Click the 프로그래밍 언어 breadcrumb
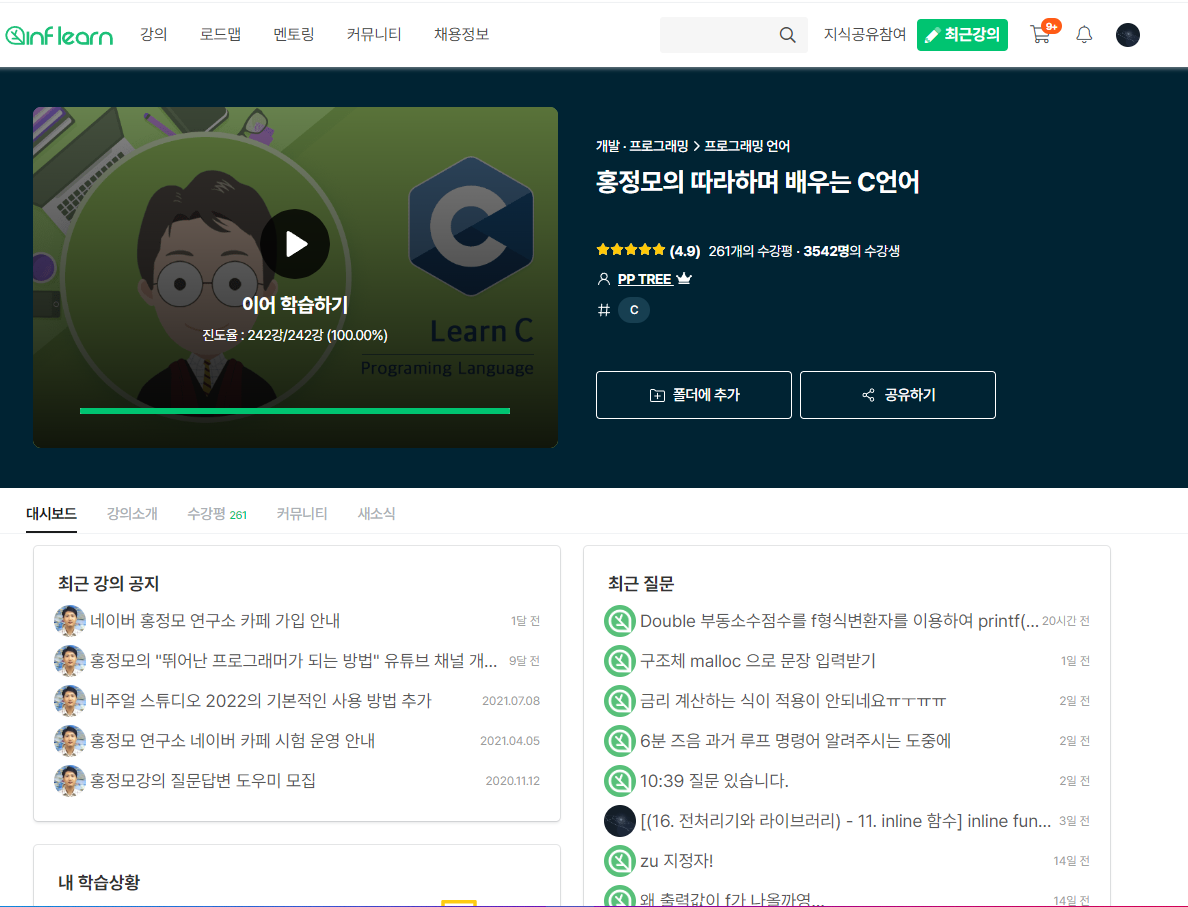The image size is (1188, 907). click(x=747, y=145)
